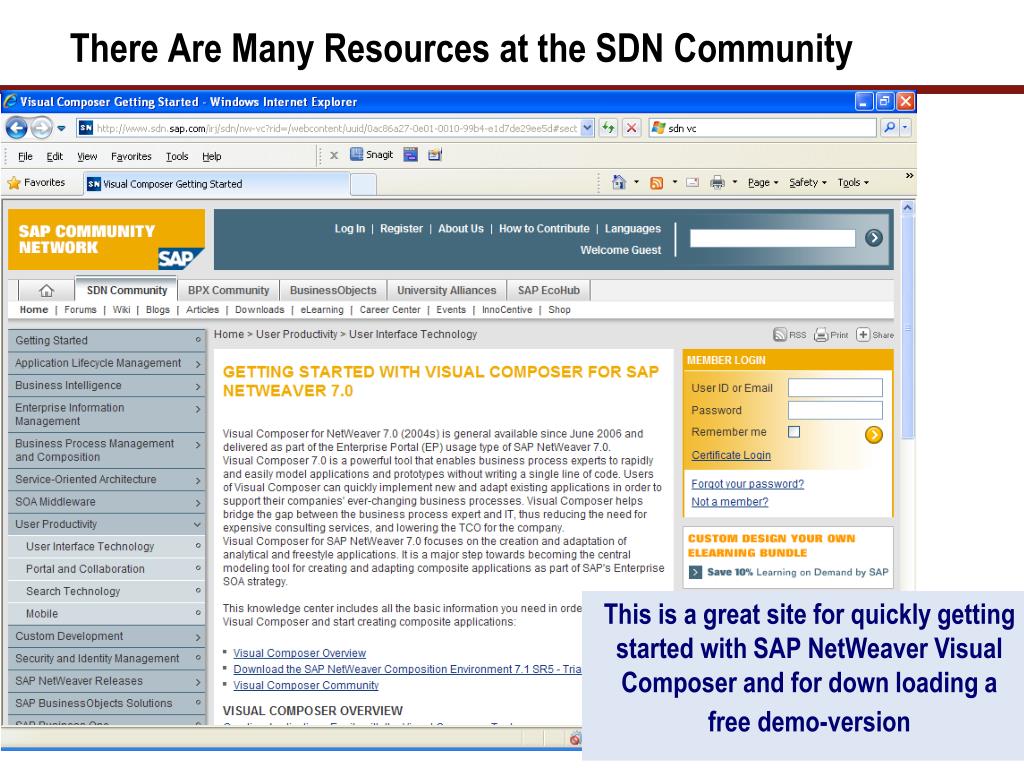Switch to BusinessObjects tab
Viewport: 1024px width, 768px height.
pyautogui.click(x=333, y=291)
